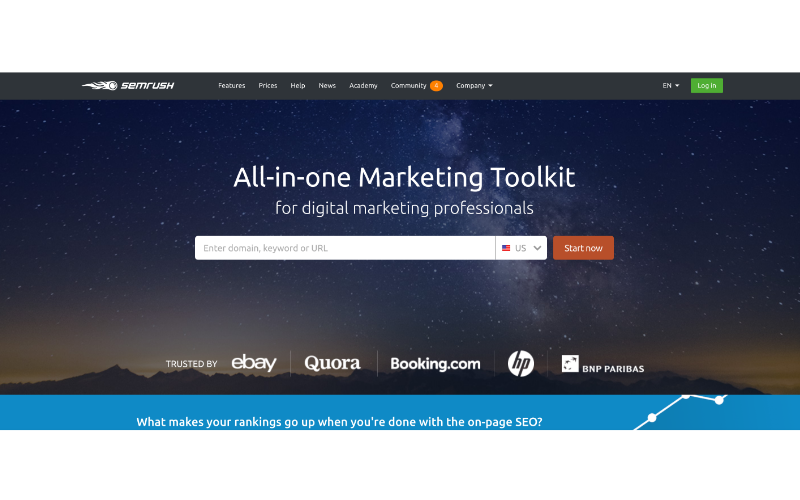
Task: Expand the US country database dropdown
Action: point(521,248)
